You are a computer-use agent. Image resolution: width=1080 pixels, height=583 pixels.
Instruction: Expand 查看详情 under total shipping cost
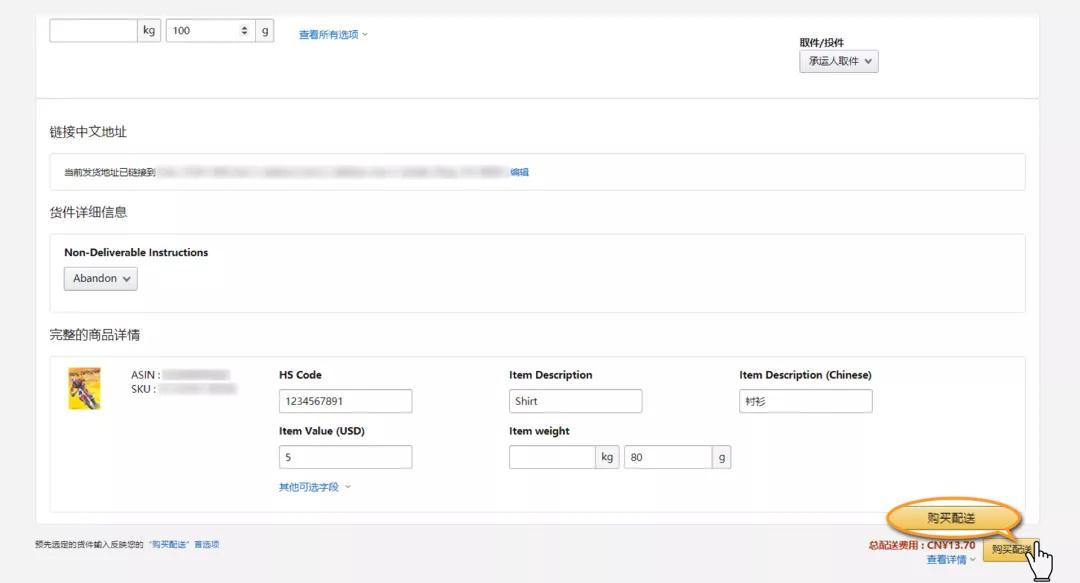[950, 560]
